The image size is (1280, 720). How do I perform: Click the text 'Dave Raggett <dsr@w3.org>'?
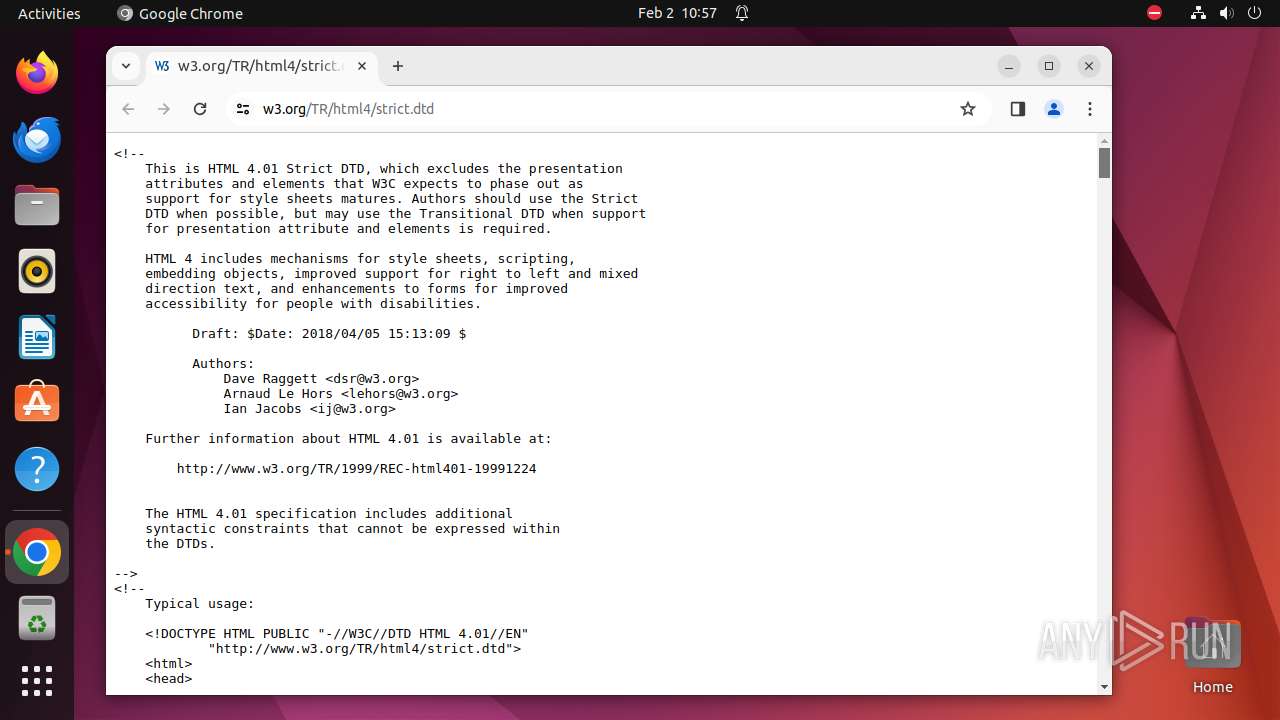(x=321, y=379)
